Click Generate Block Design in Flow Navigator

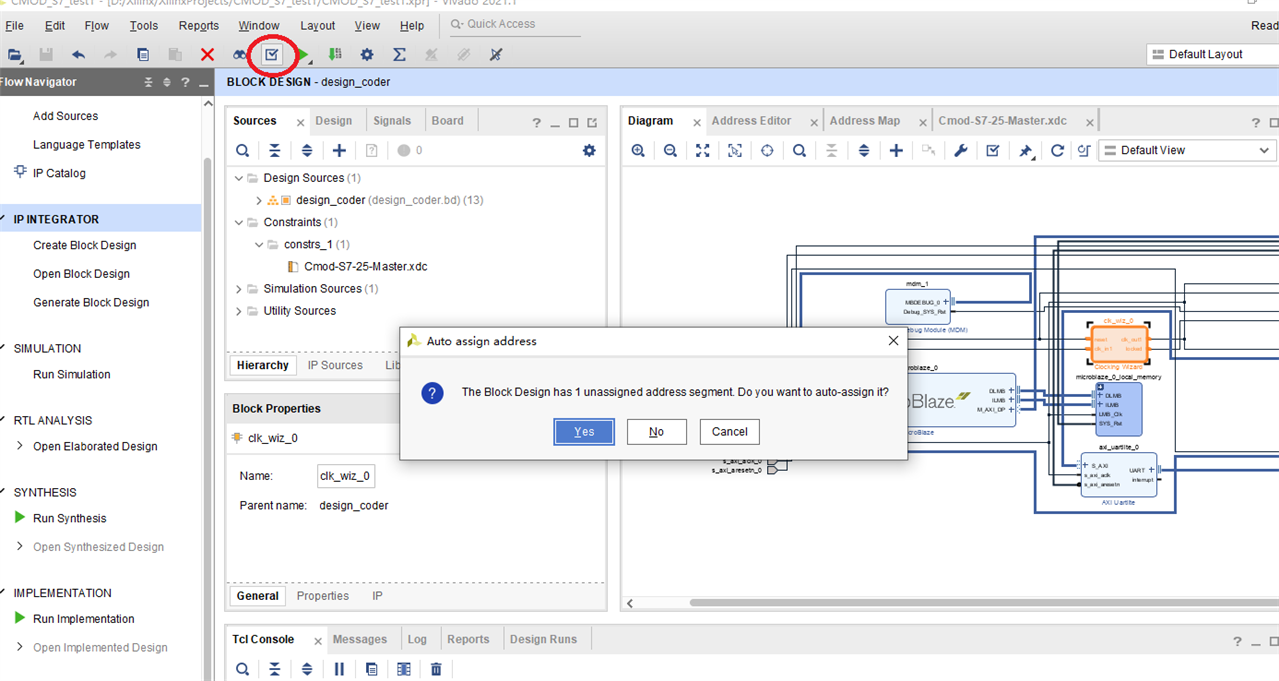pyautogui.click(x=91, y=302)
